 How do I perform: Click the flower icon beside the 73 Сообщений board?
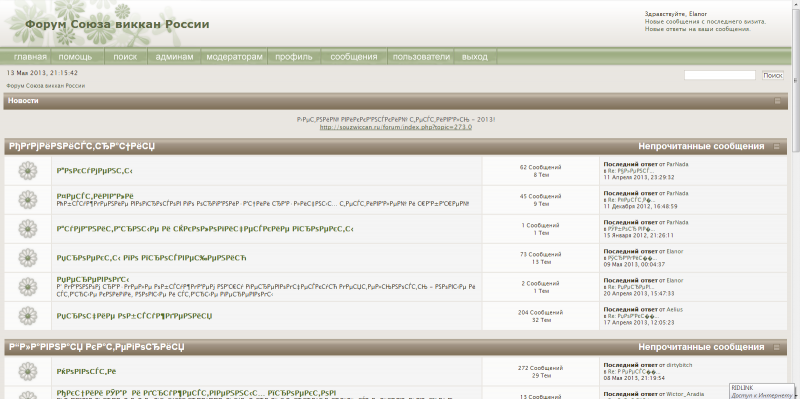click(x=28, y=258)
